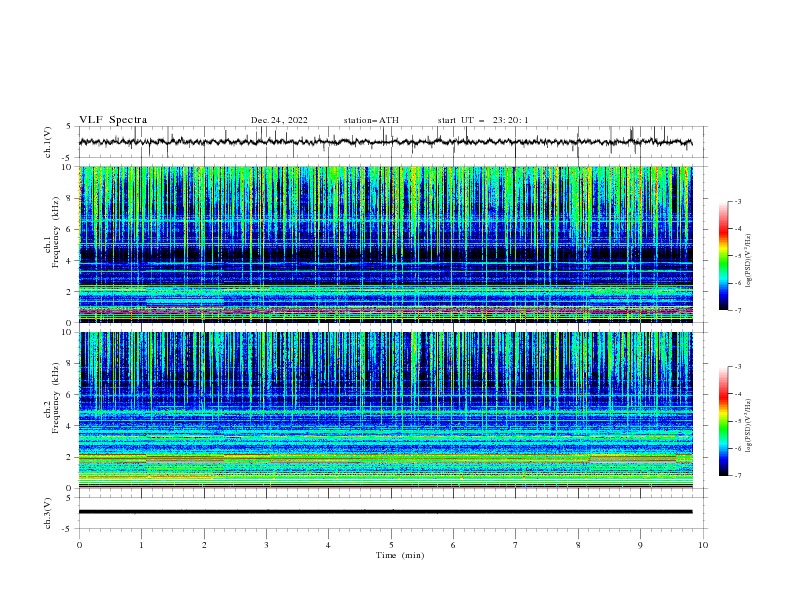Click time axis tick label "0"
This screenshot has height=612, width=792.
pyautogui.click(x=79, y=545)
